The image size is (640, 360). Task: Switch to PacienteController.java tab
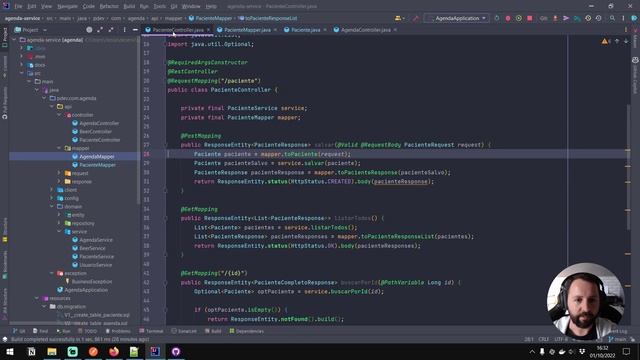point(178,30)
